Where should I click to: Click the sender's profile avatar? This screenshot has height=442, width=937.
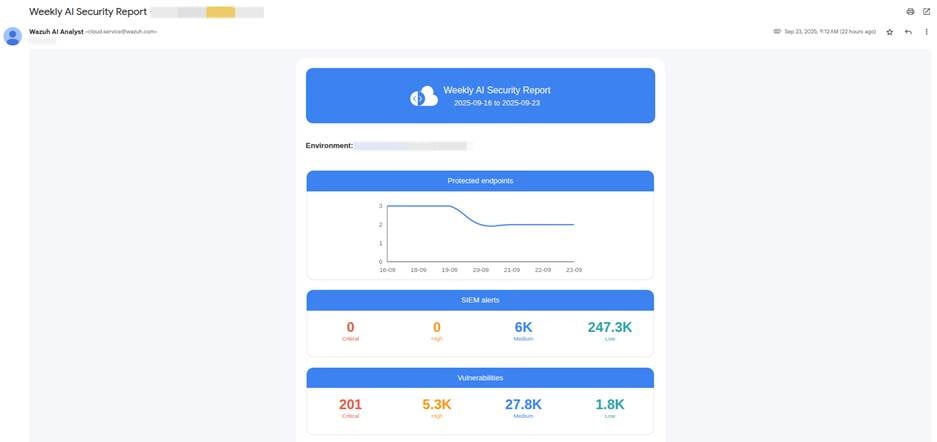pos(14,35)
